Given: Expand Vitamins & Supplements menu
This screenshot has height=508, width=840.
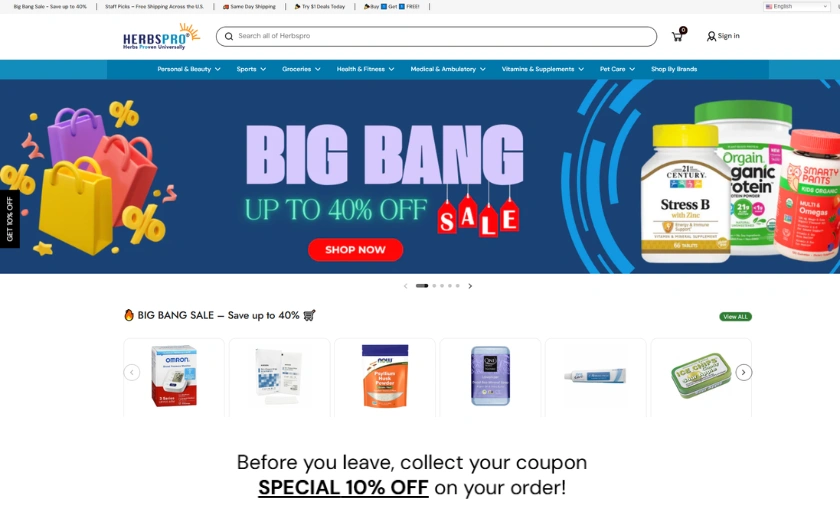Looking at the screenshot, I should tap(543, 69).
